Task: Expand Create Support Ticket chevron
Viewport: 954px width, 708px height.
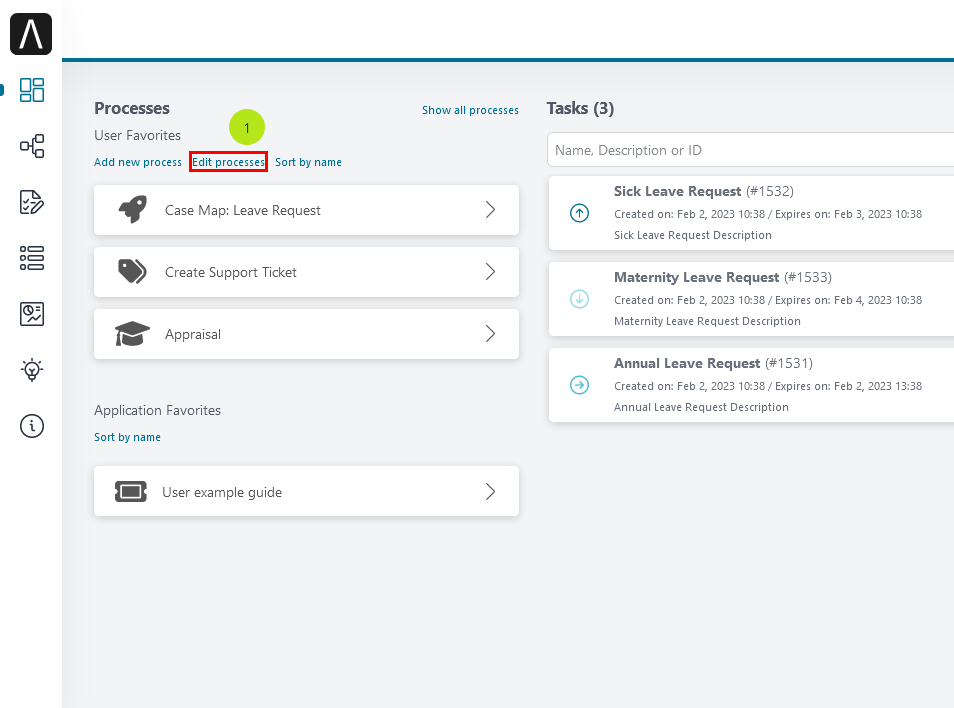Action: coord(490,272)
